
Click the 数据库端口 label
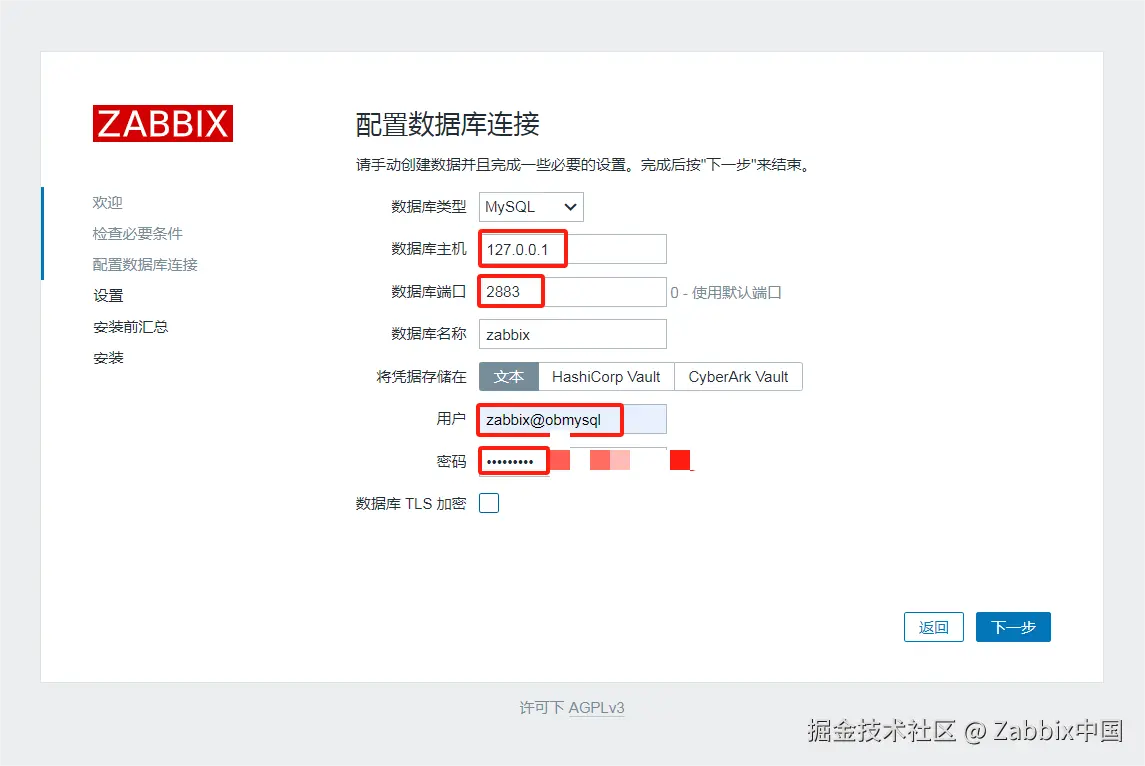[429, 292]
